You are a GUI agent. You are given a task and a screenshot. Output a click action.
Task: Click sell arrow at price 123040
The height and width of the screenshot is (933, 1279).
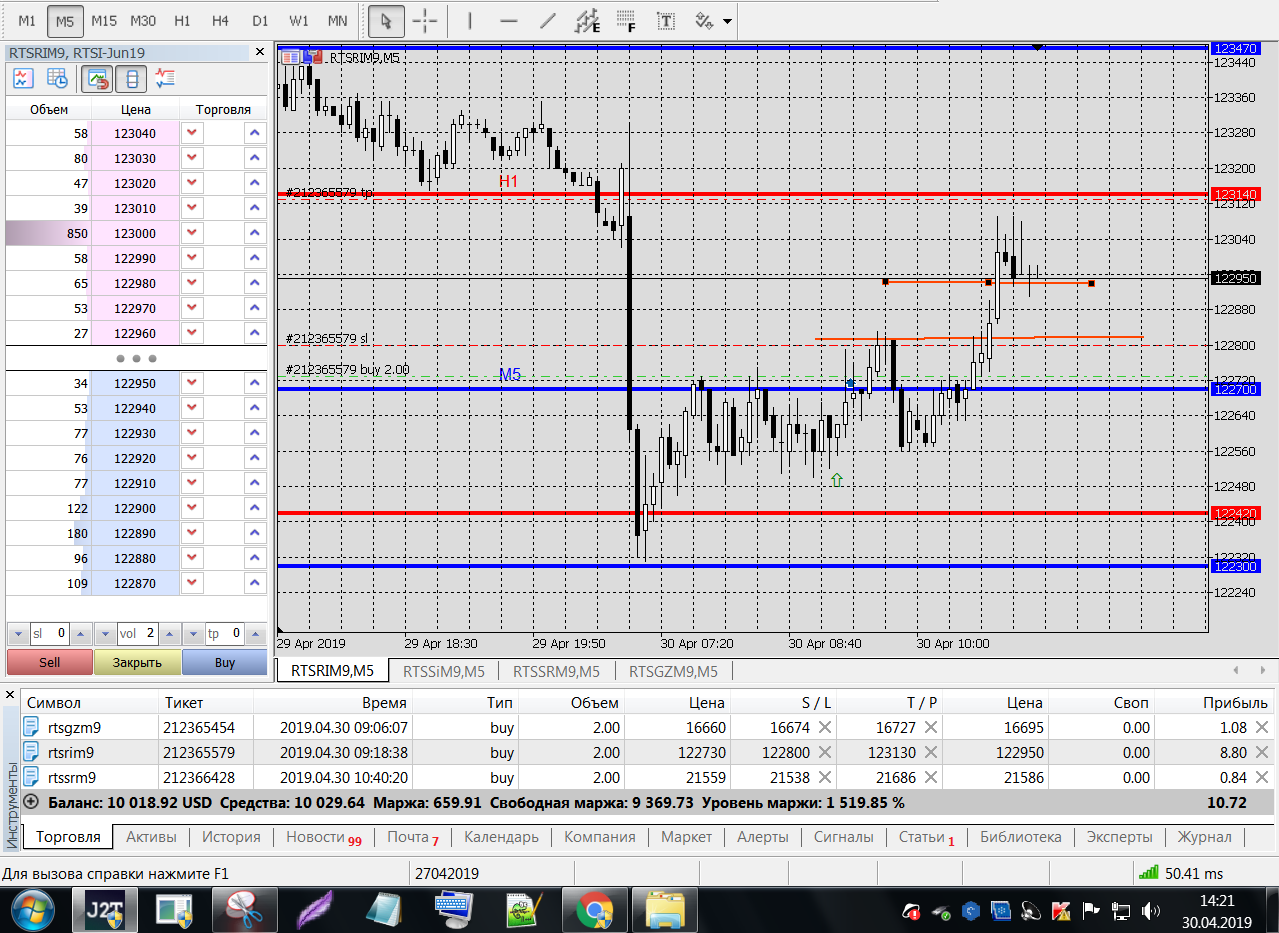192,133
